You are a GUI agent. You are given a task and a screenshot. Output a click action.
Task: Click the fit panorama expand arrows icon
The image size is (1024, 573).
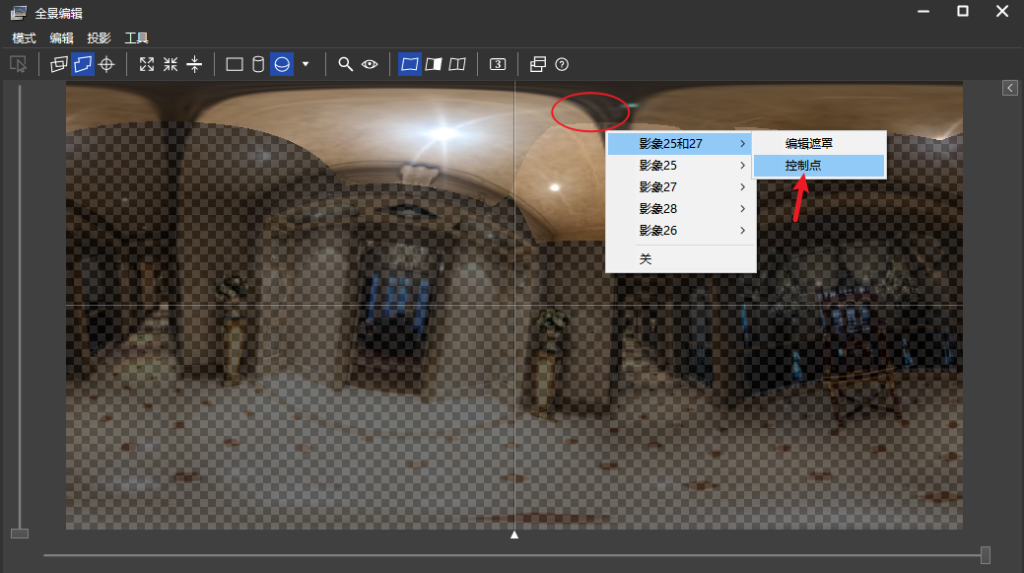tap(147, 64)
